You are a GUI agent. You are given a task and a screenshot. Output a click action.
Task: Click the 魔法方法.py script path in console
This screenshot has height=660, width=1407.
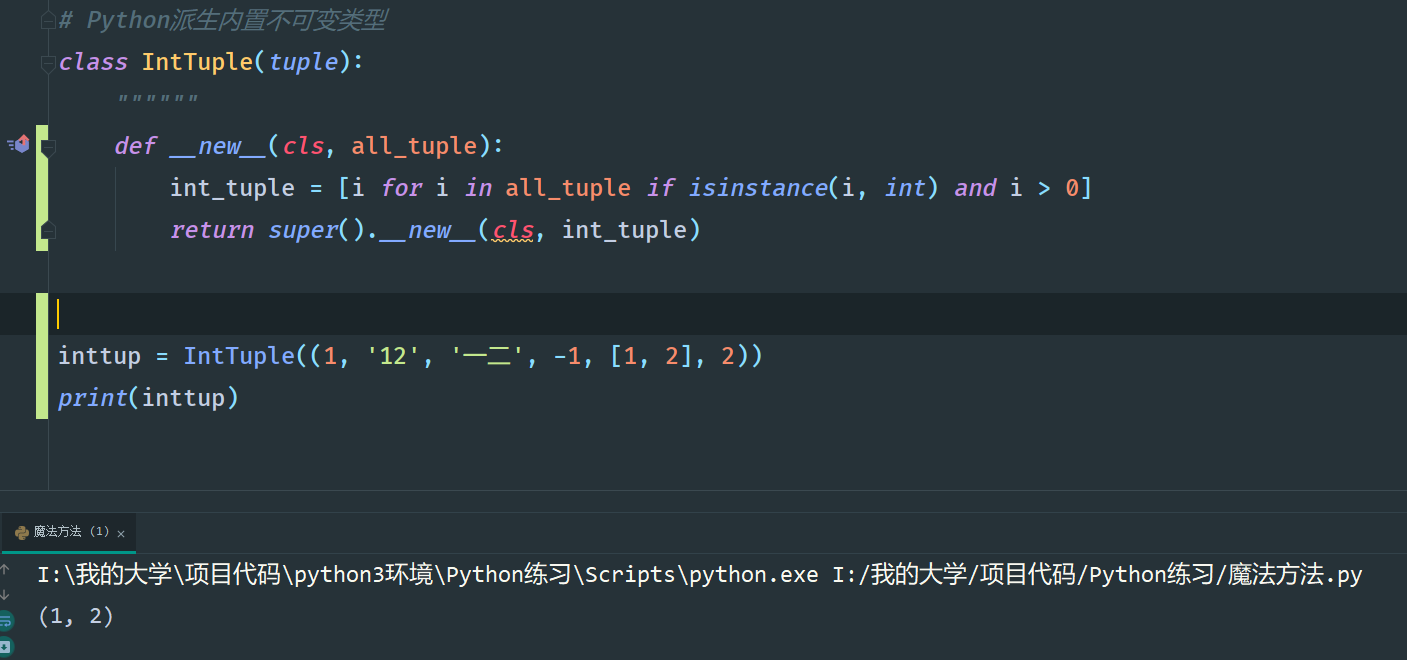pyautogui.click(x=1098, y=575)
